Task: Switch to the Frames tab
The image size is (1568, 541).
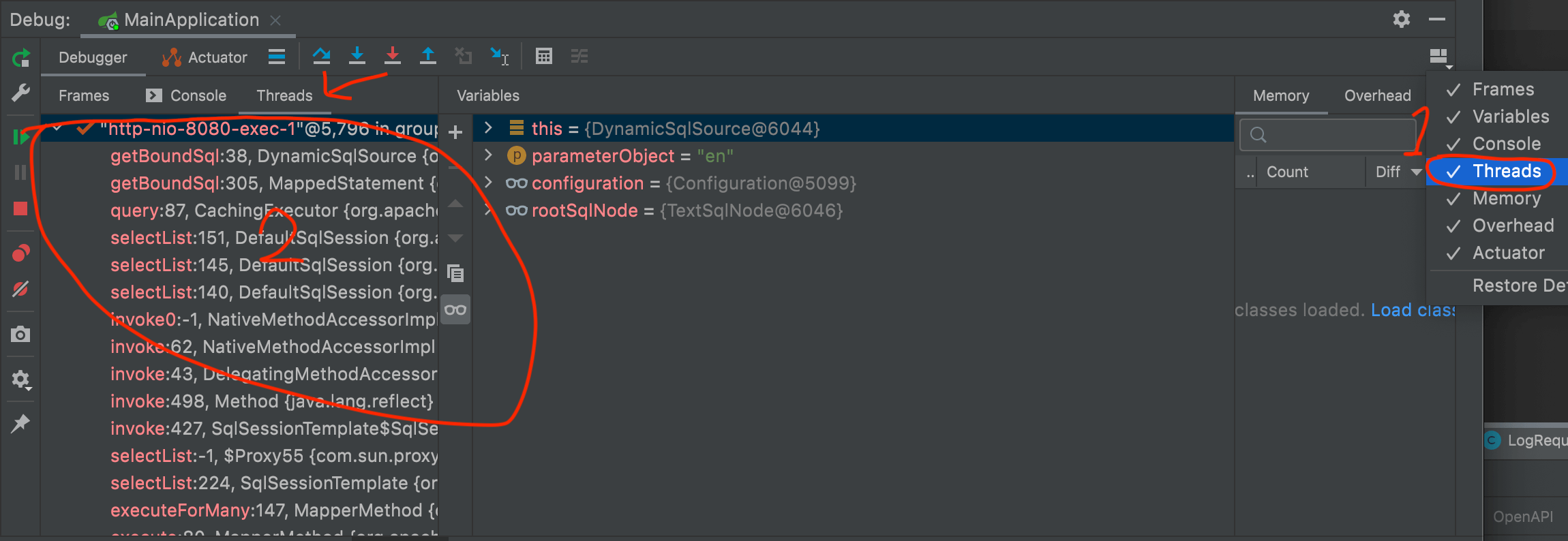Action: tap(83, 95)
